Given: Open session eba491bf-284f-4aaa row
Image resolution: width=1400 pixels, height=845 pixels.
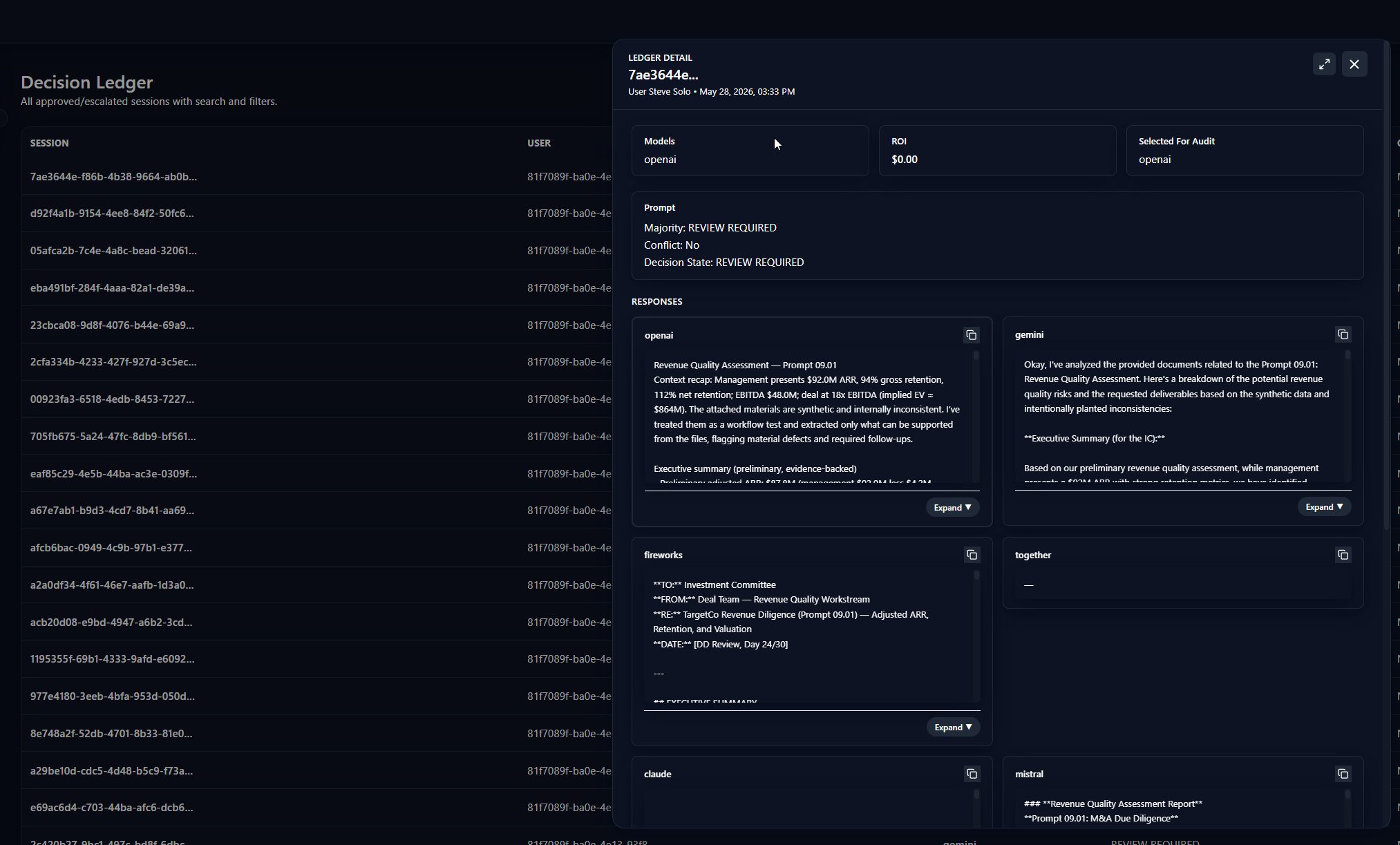Looking at the screenshot, I should (316, 288).
